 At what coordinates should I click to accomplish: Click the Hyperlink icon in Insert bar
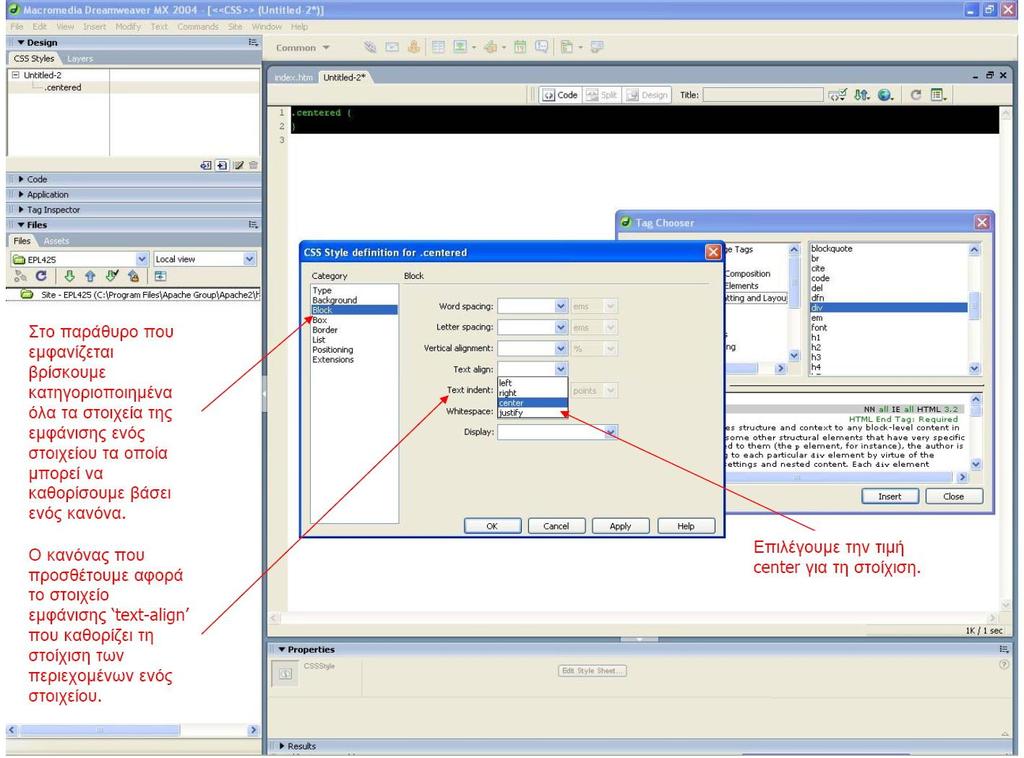coord(370,47)
